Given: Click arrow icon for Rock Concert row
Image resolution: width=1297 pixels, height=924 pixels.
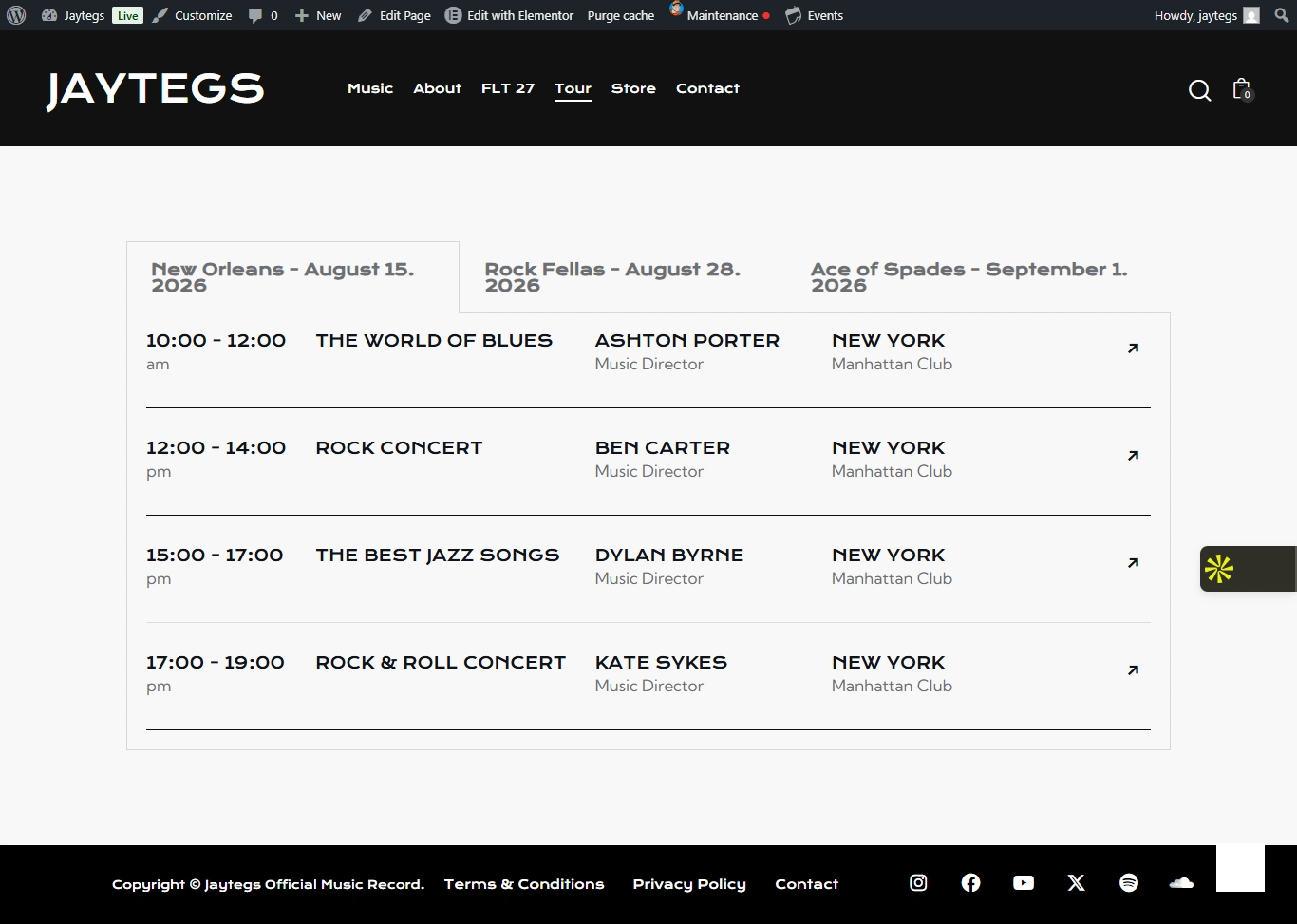Looking at the screenshot, I should [x=1133, y=456].
